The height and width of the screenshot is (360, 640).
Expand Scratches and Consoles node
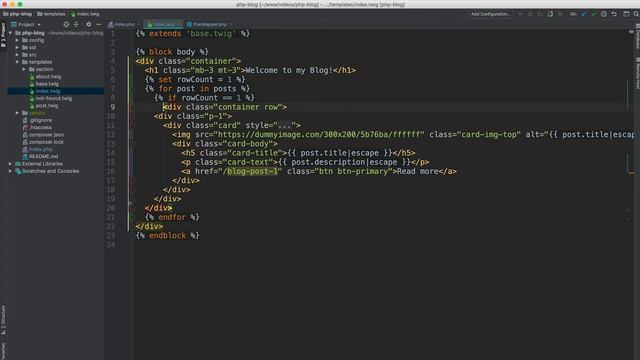point(11,171)
